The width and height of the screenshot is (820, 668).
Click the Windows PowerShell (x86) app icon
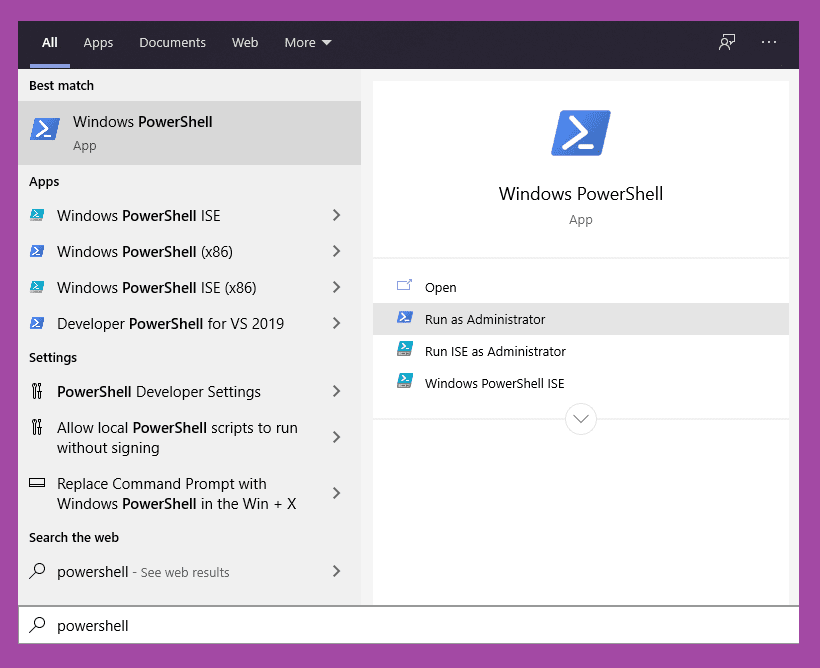(x=37, y=251)
